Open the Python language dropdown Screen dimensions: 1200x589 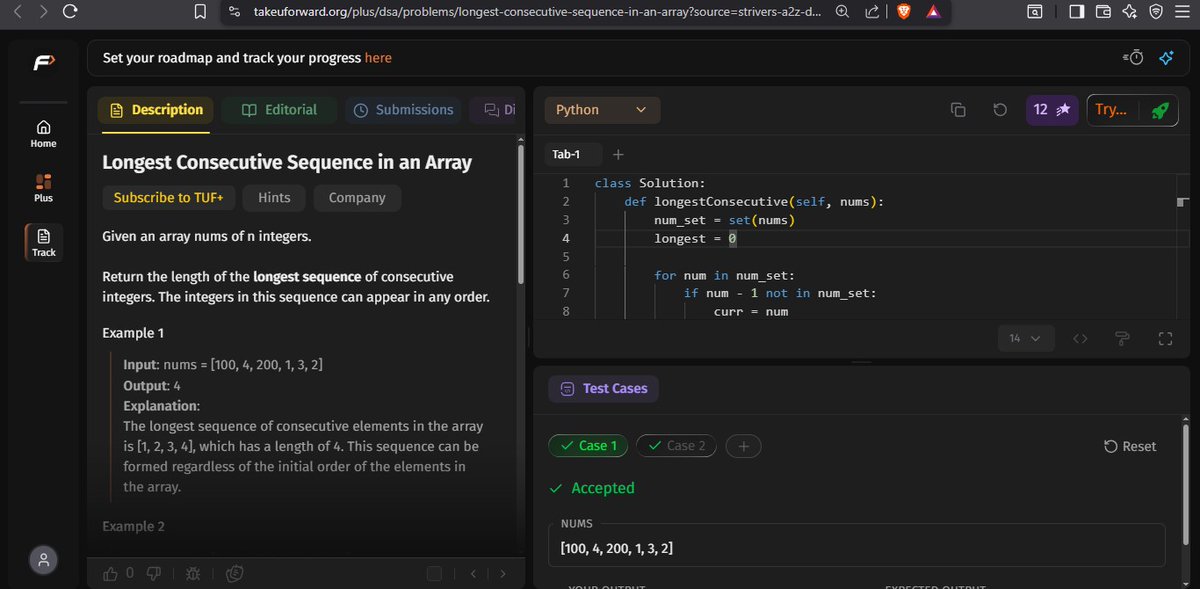tap(602, 110)
